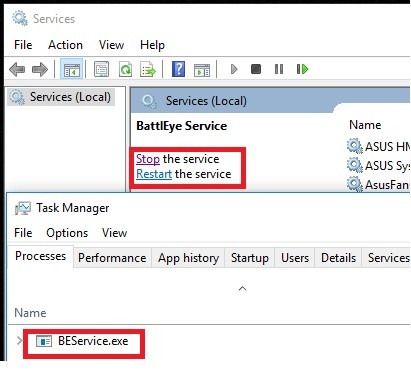411x370 pixels.
Task: Expand the BEService.exe process row
Action: click(19, 341)
